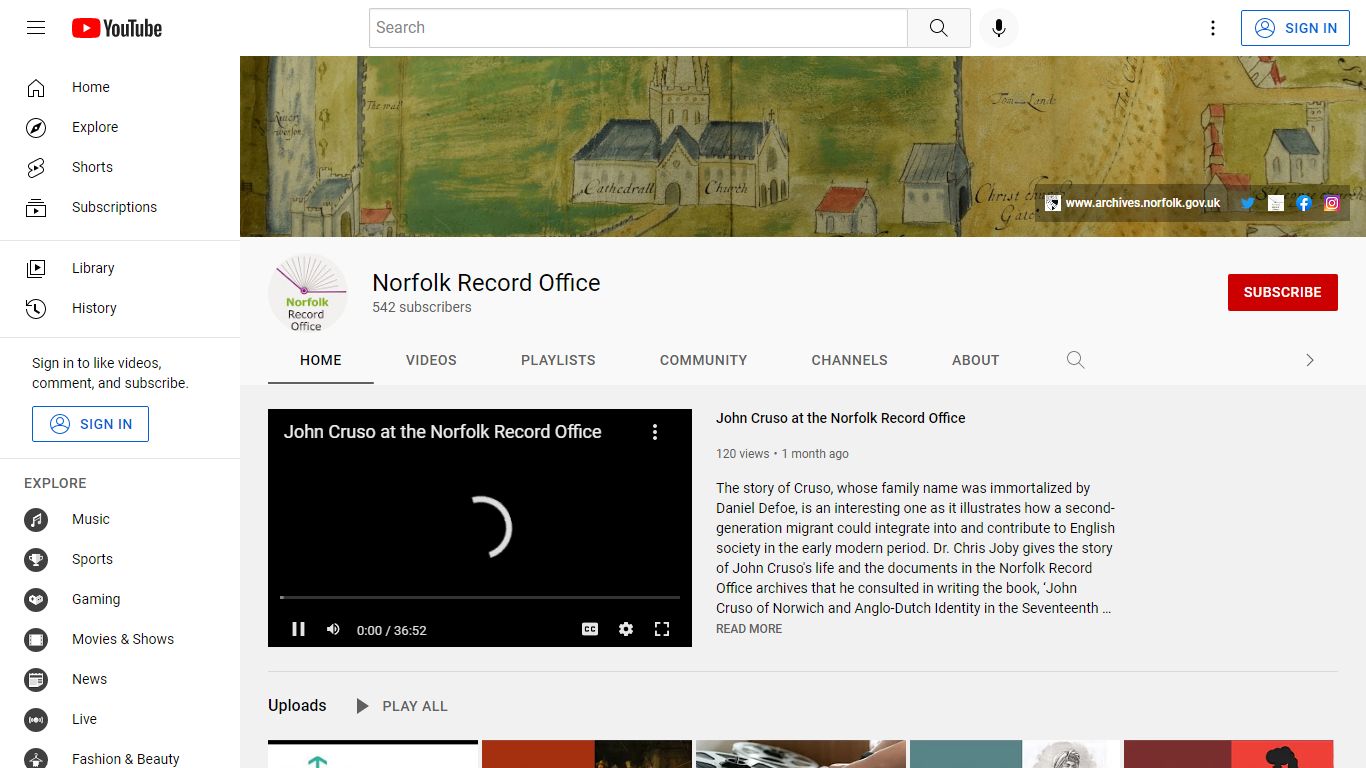Open player settings gear
The width and height of the screenshot is (1366, 768).
626,629
